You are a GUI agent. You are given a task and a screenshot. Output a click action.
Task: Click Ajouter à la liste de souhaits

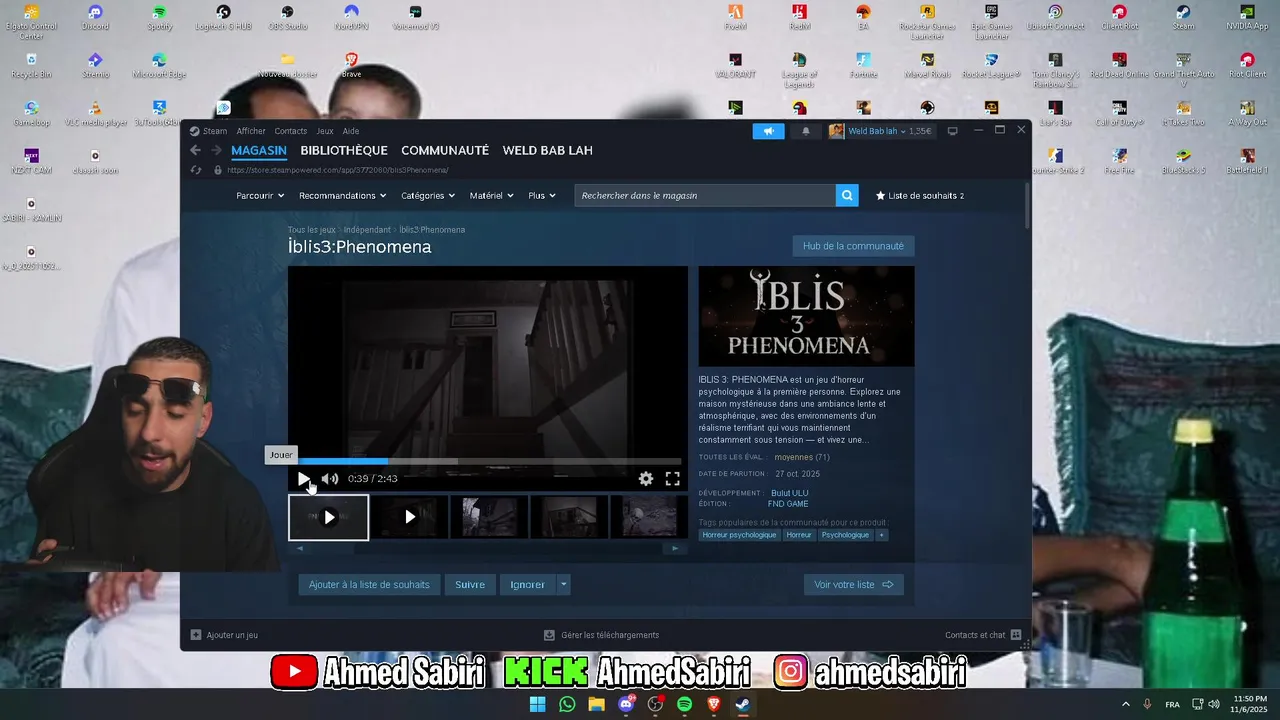[369, 585]
